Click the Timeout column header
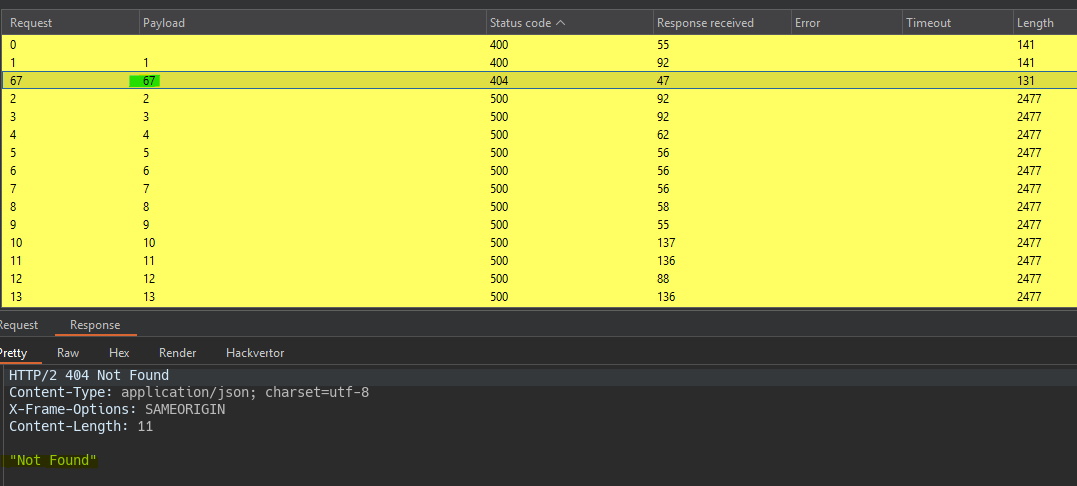The height and width of the screenshot is (486, 1077). 929,23
